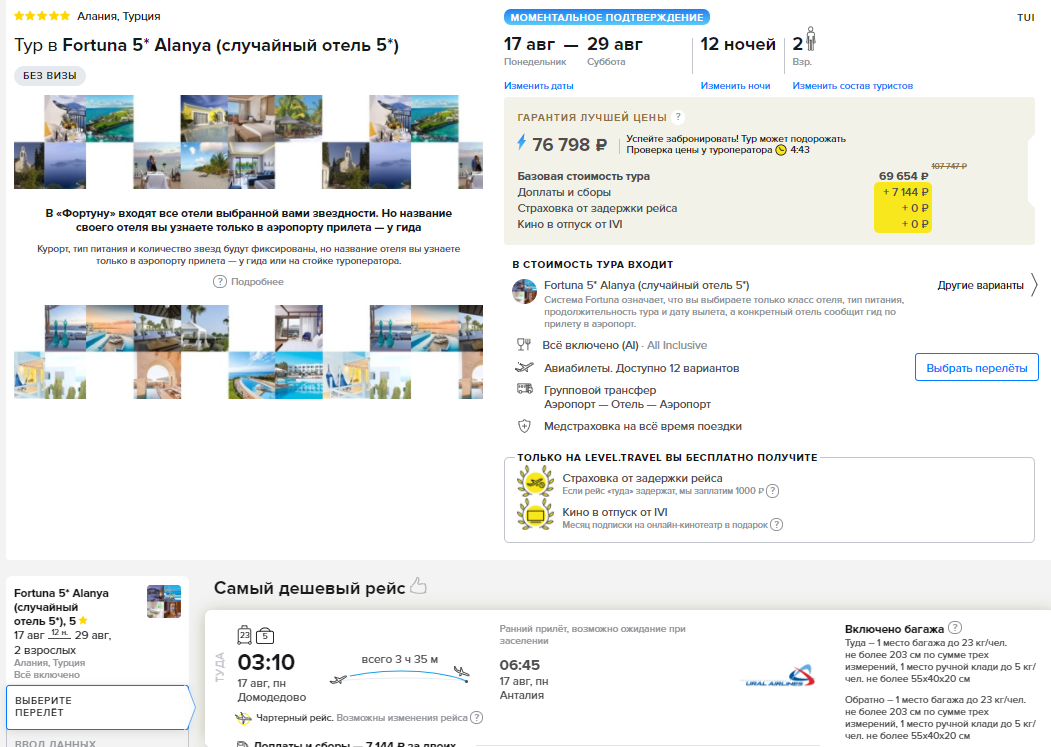This screenshot has height=747, width=1051.
Task: Click the 23 kg checked baggage icon
Action: point(245,634)
